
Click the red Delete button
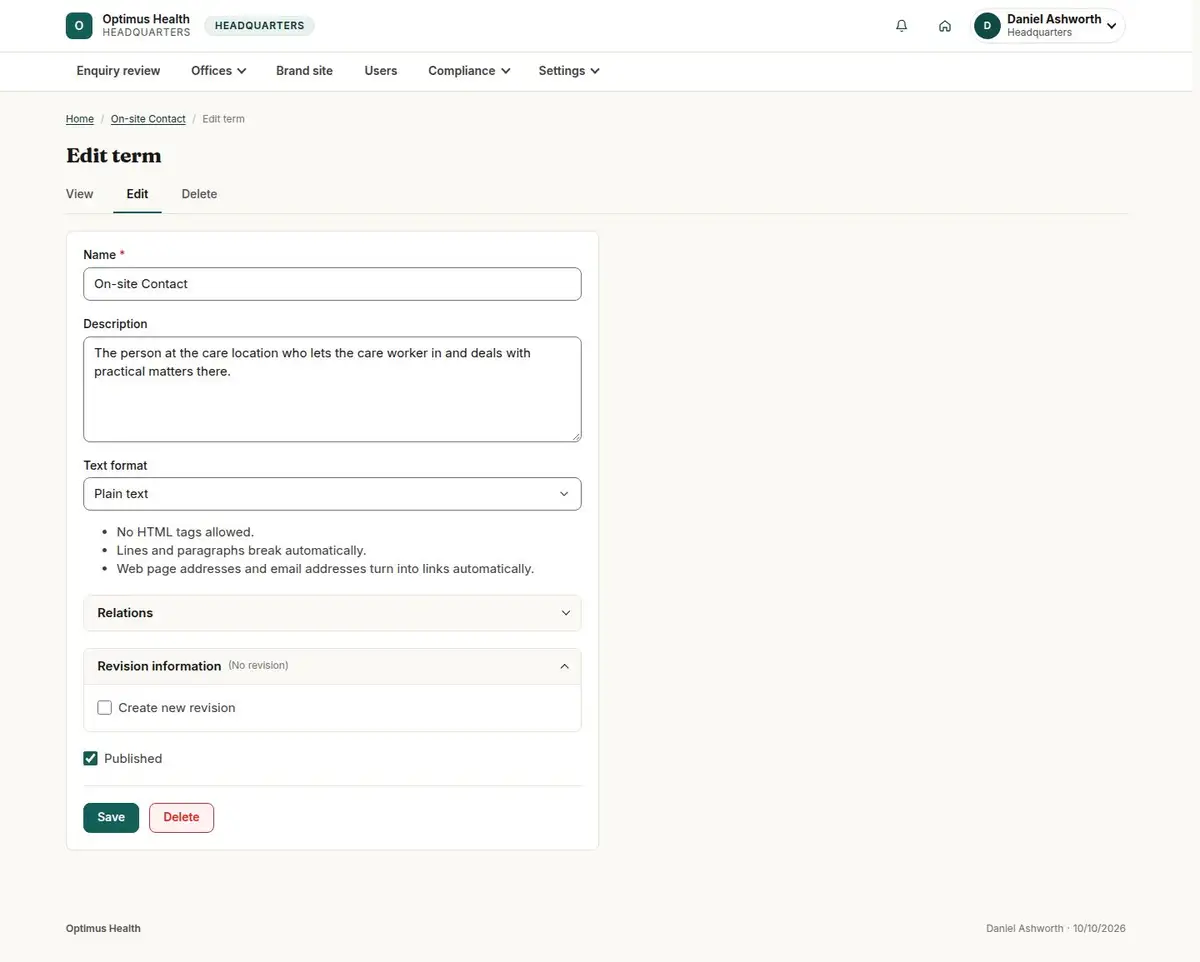pos(181,817)
